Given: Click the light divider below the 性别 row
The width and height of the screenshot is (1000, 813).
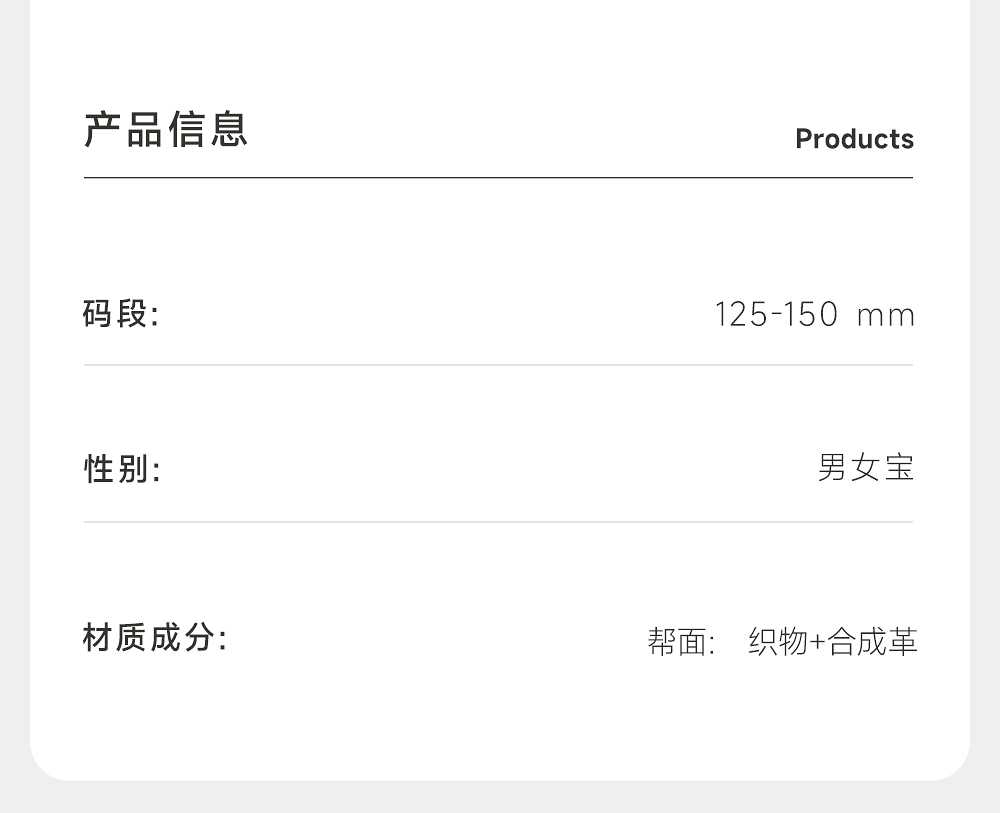Looking at the screenshot, I should tap(498, 522).
